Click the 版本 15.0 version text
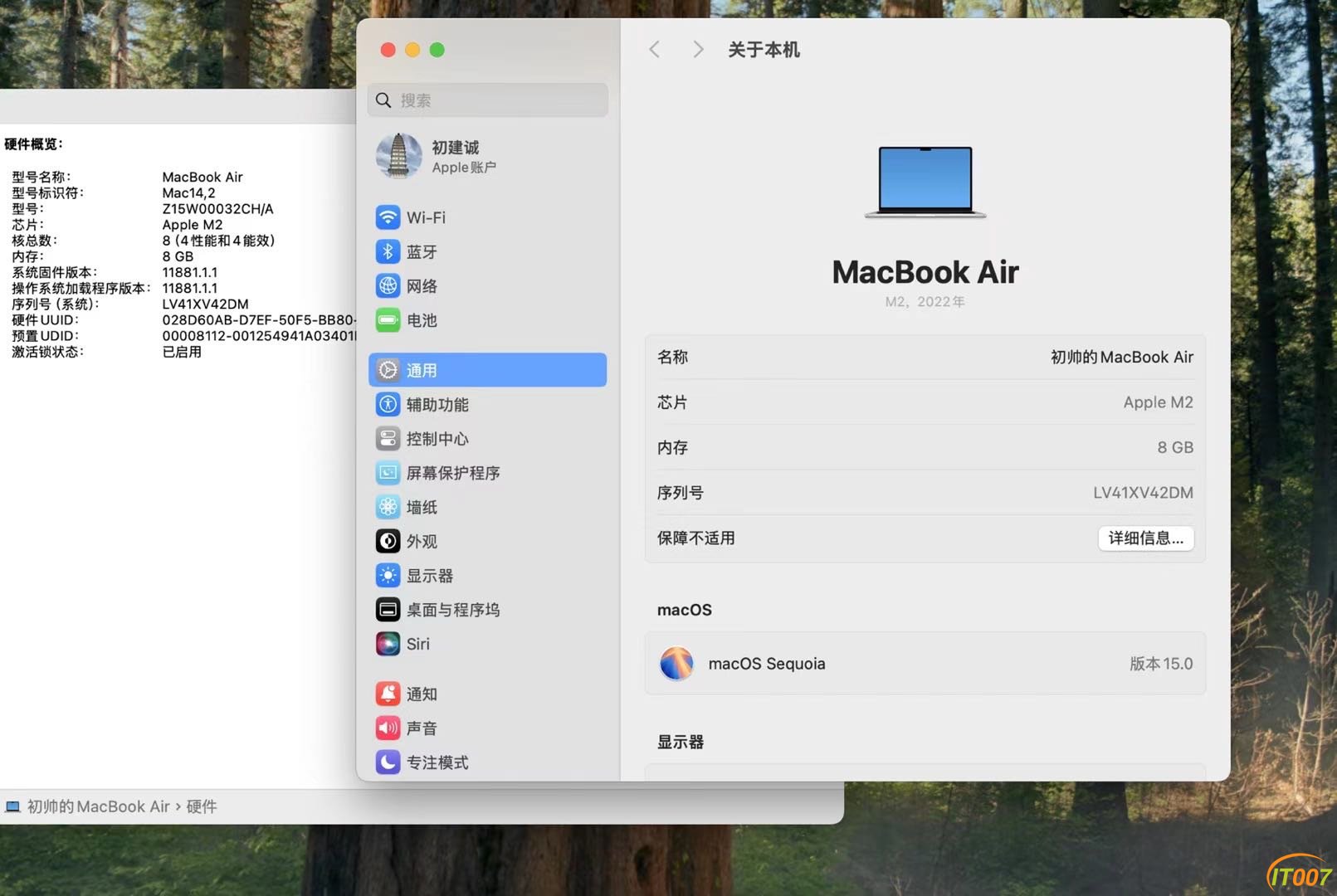 click(1161, 664)
